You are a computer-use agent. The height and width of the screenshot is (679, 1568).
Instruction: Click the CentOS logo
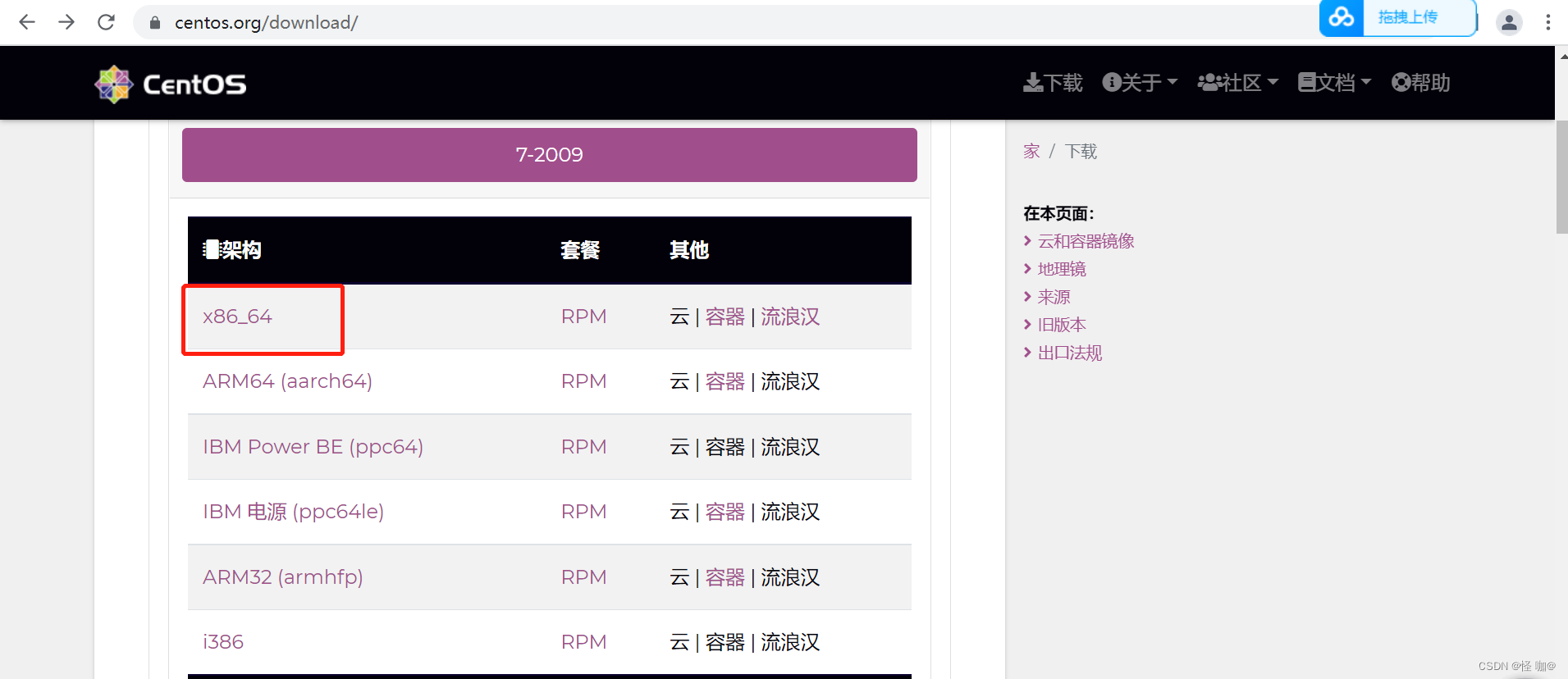click(171, 84)
